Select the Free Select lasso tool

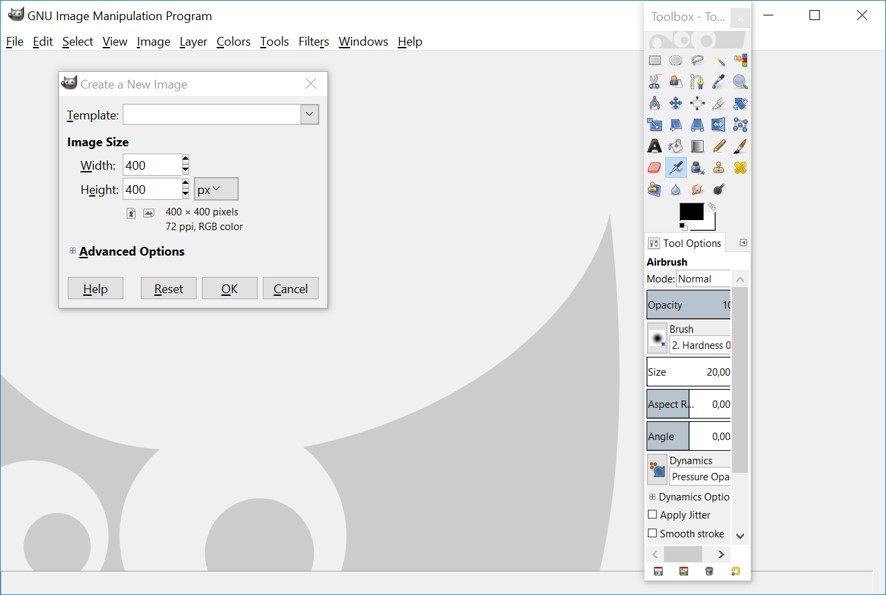click(x=697, y=60)
